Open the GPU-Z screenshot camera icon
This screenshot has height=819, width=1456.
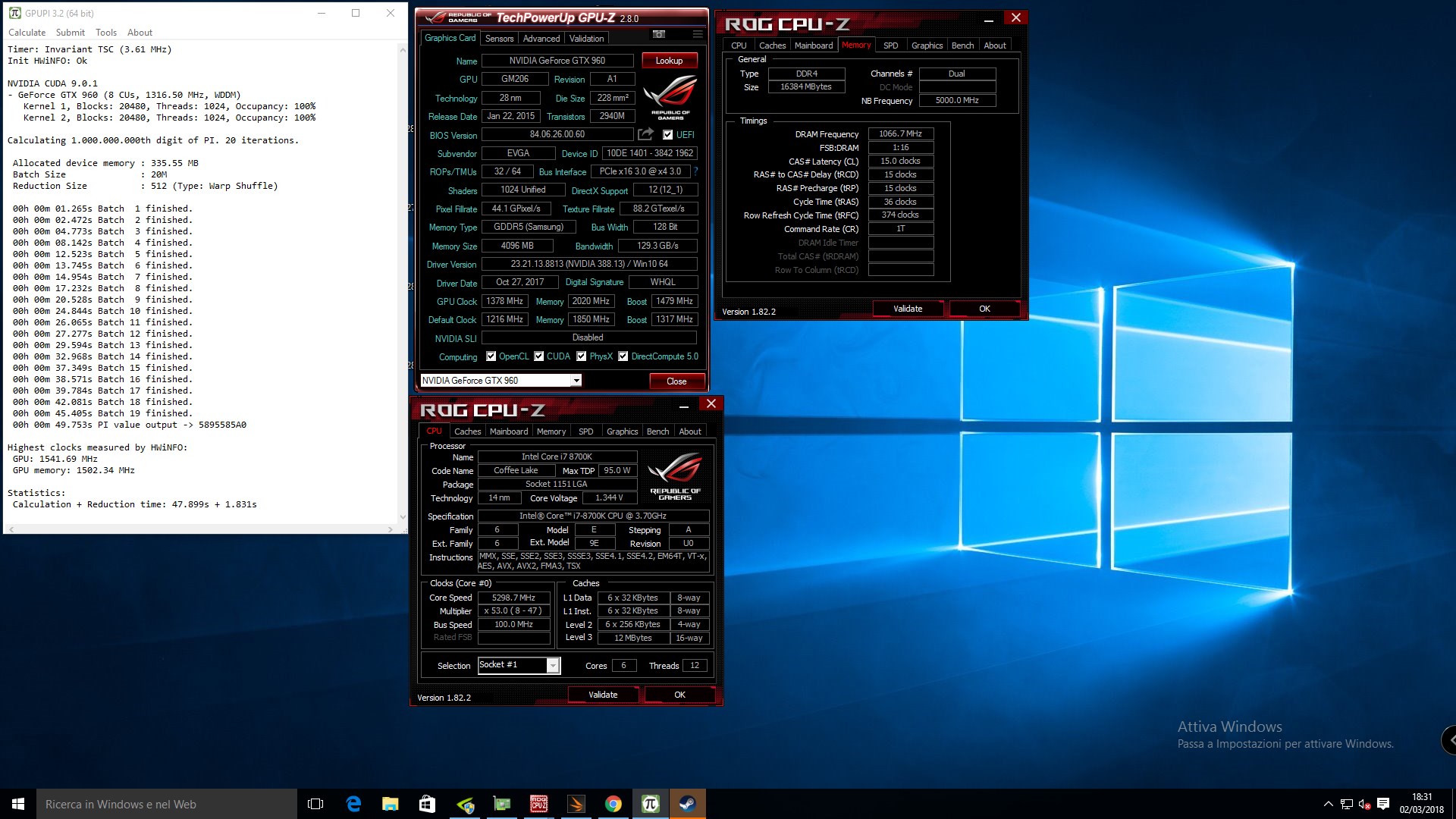point(659,34)
